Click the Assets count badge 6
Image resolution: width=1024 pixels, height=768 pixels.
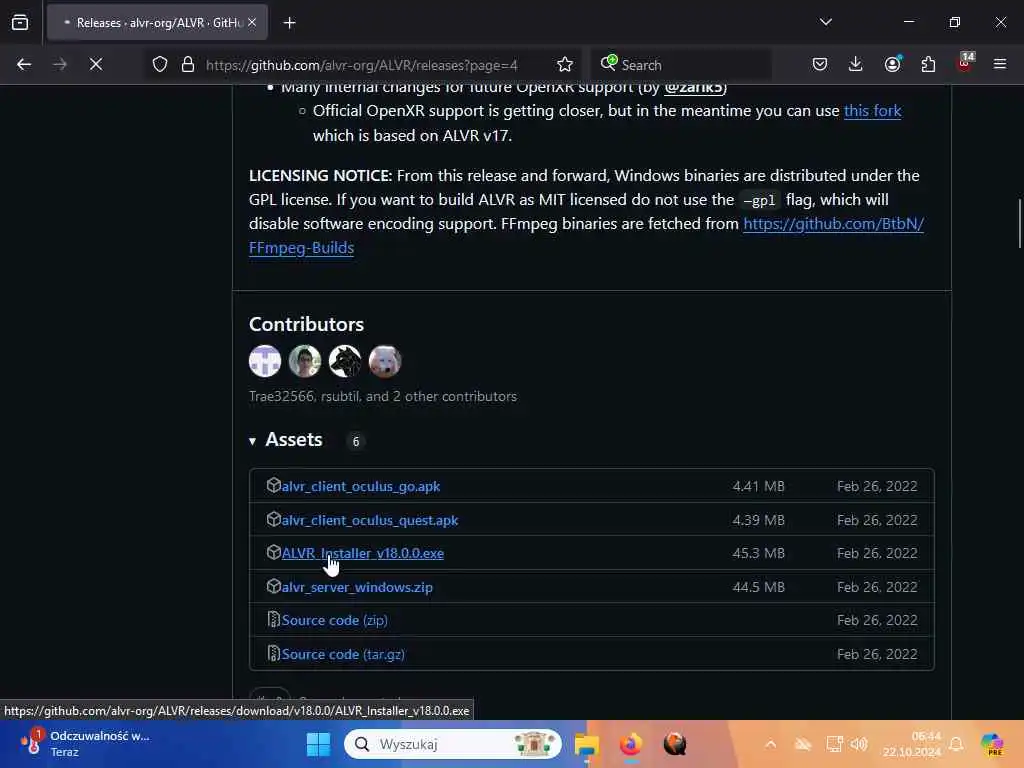click(x=355, y=441)
